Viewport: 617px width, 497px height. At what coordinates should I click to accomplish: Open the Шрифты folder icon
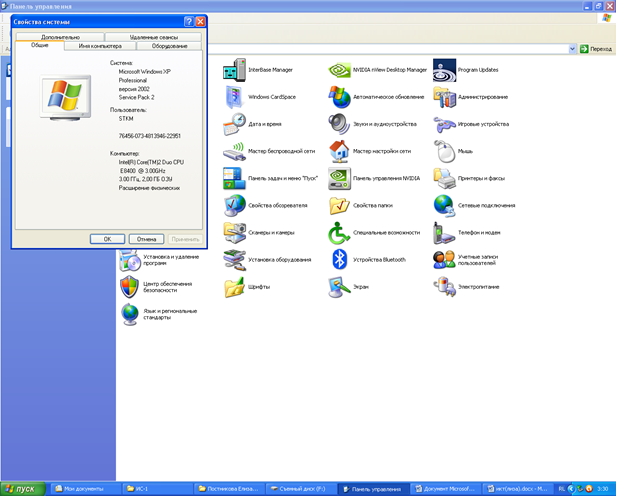235,287
